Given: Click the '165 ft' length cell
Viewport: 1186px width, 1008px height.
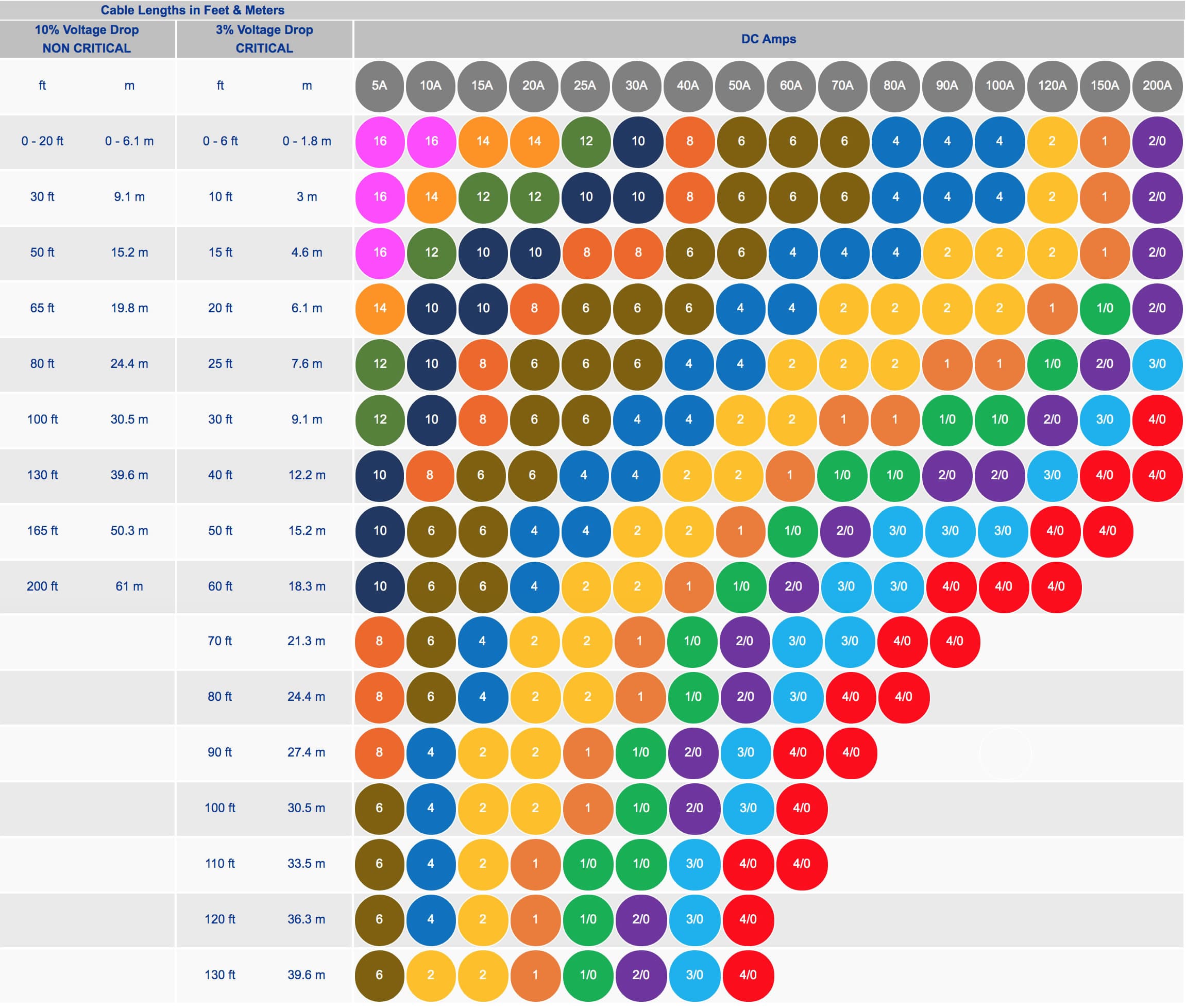Looking at the screenshot, I should point(42,531).
